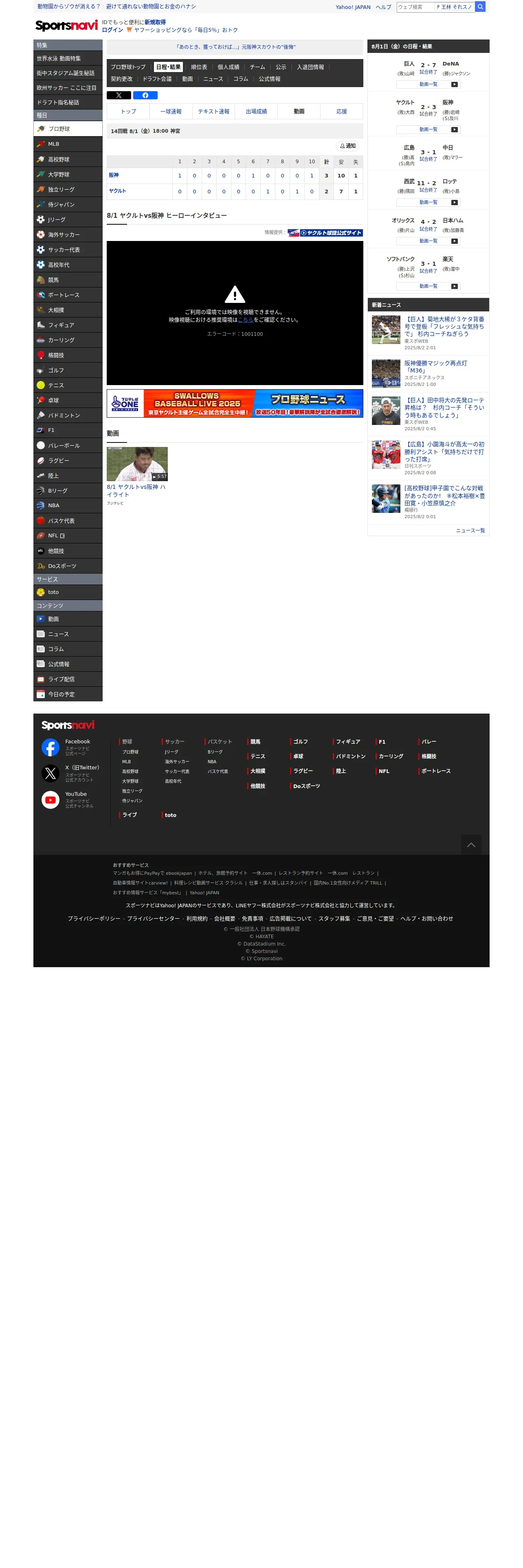
Task: Open プロ野球 in the sidebar
Action: pos(68,129)
